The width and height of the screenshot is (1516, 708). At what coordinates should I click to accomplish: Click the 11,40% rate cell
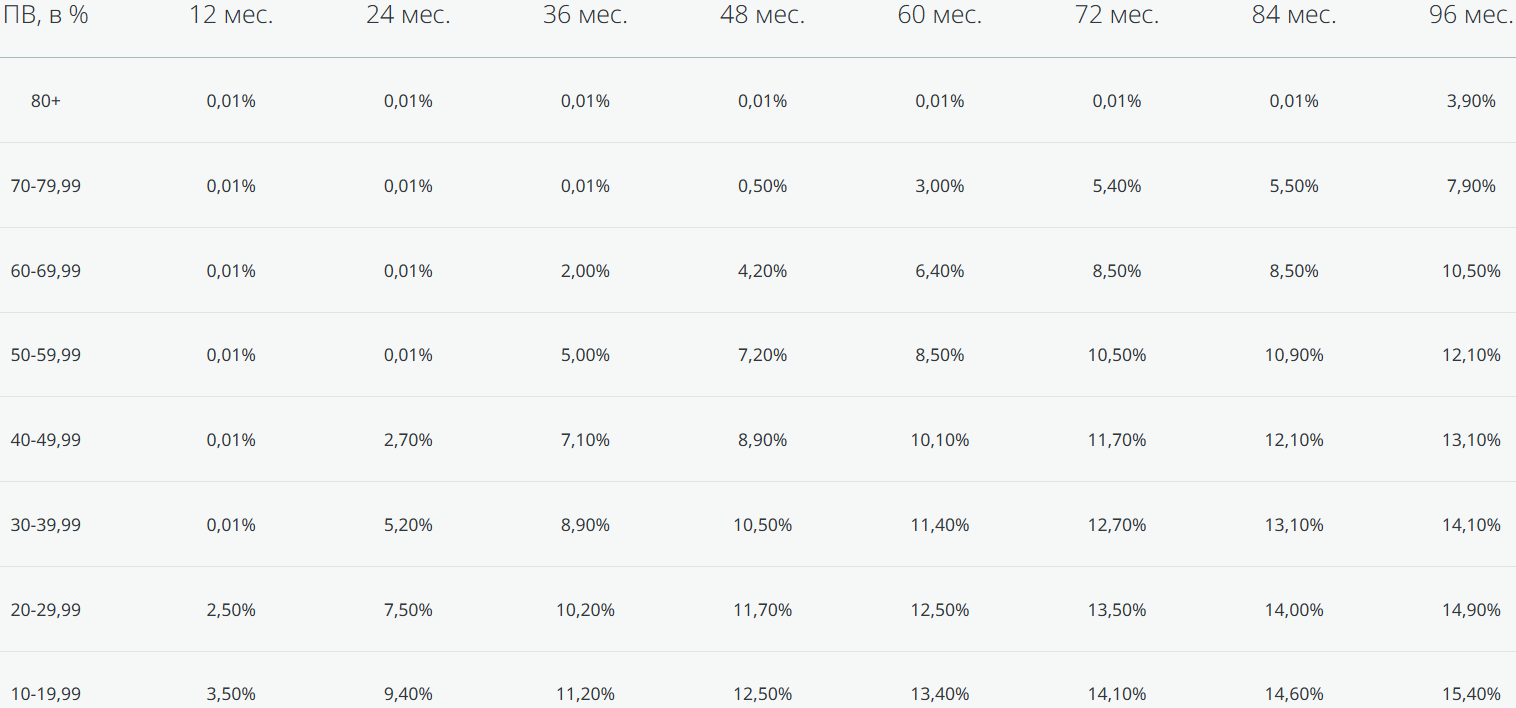click(x=939, y=525)
